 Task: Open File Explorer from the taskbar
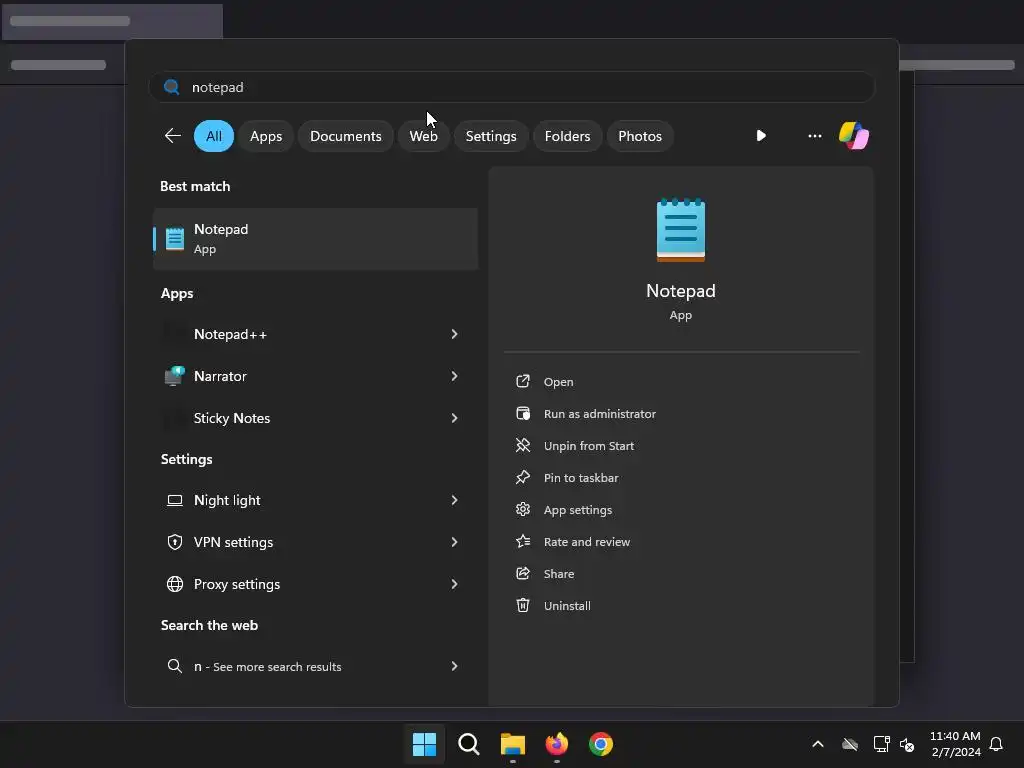(x=513, y=744)
